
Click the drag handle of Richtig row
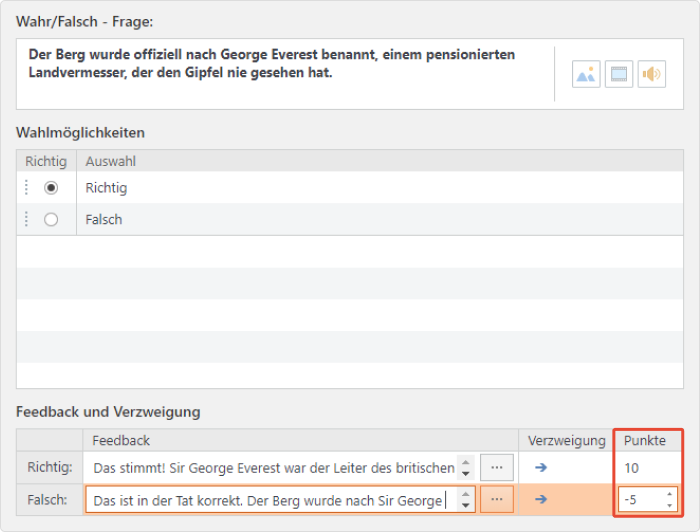click(x=26, y=187)
